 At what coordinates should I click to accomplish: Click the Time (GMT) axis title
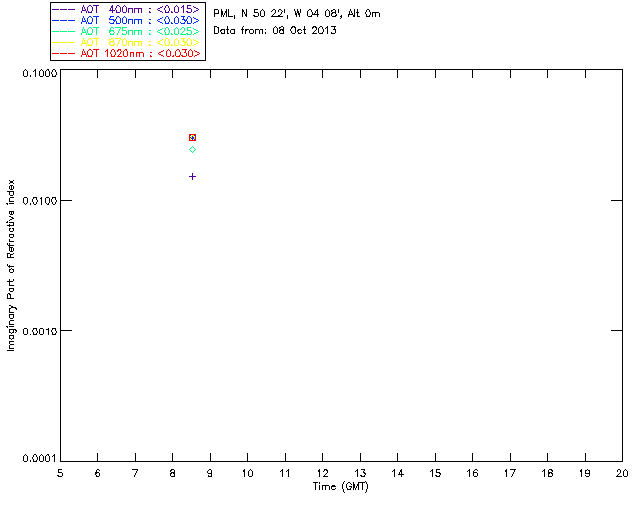click(x=340, y=487)
